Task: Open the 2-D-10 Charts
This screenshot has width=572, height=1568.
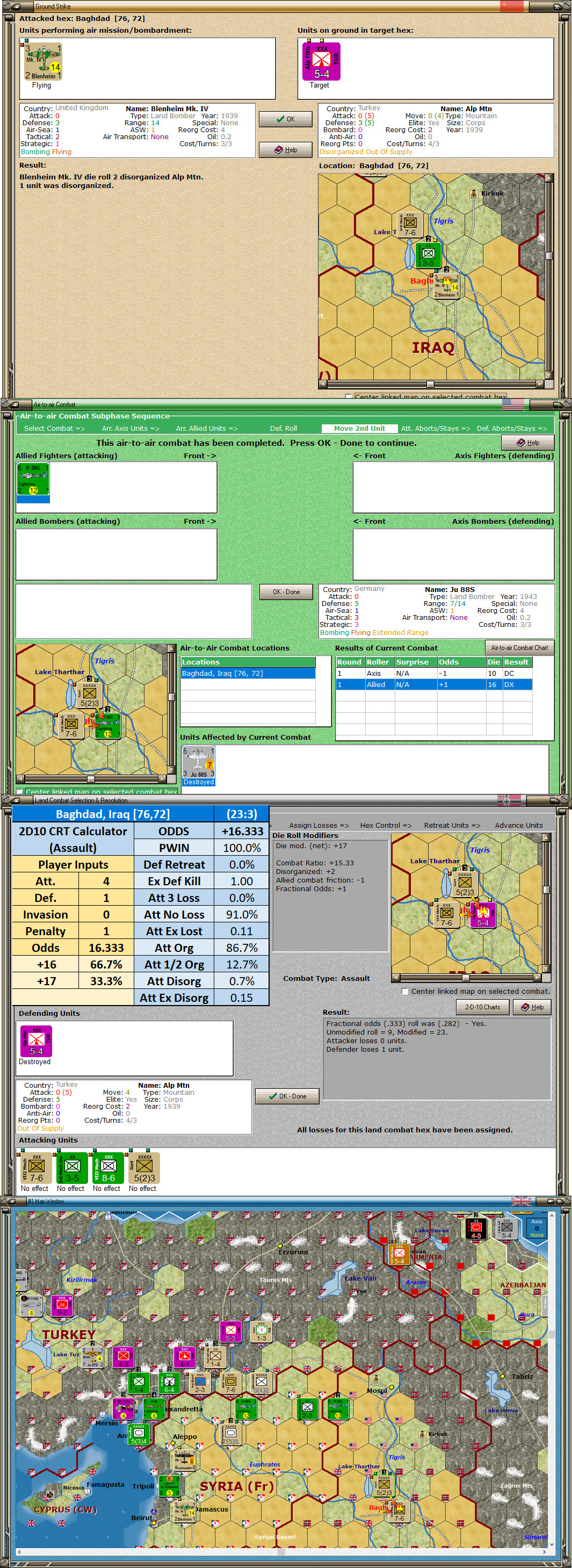Action: (x=482, y=1007)
